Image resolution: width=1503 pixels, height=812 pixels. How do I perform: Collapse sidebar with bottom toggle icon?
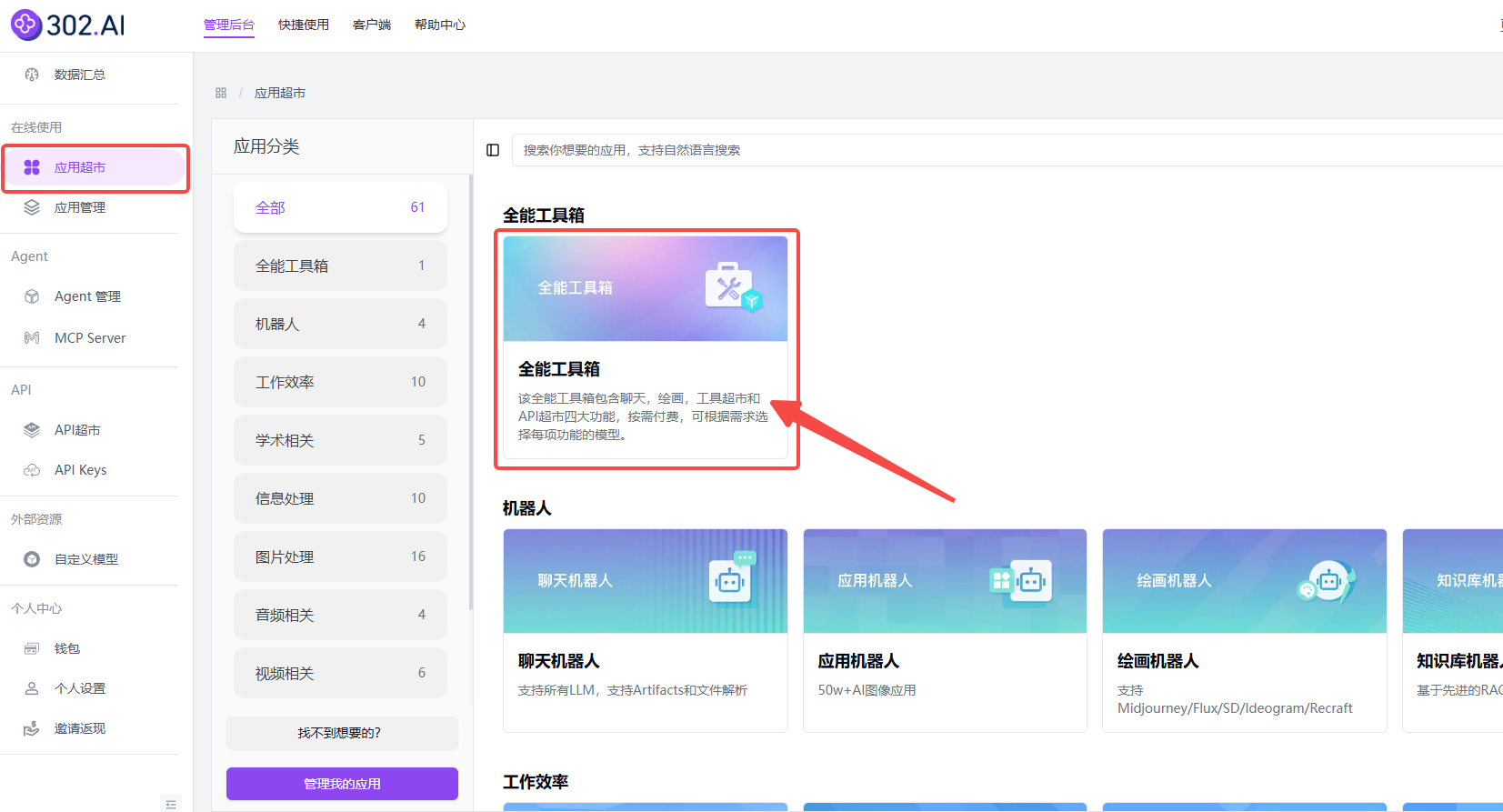171,804
